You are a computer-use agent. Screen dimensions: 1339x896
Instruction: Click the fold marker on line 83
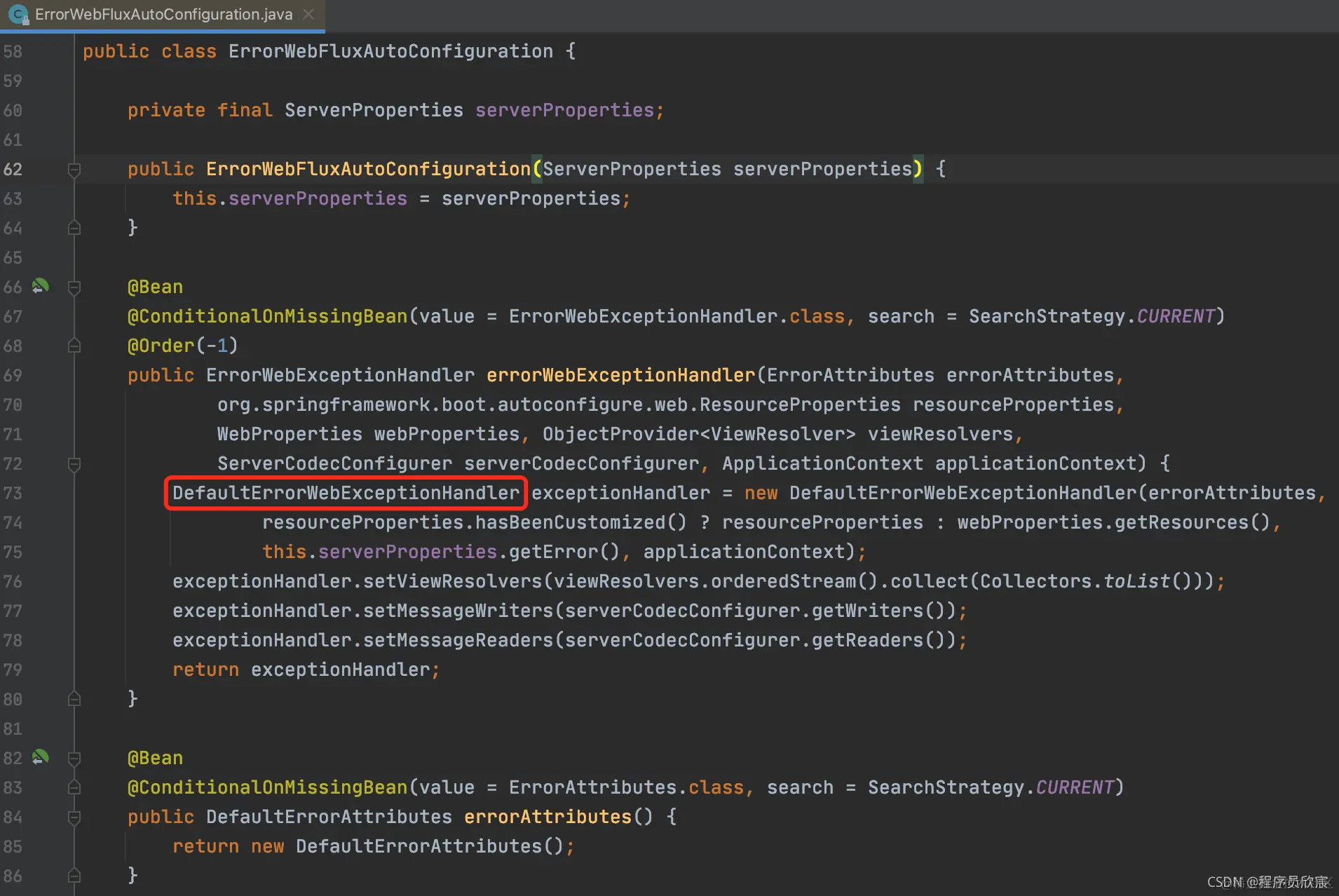[x=74, y=787]
